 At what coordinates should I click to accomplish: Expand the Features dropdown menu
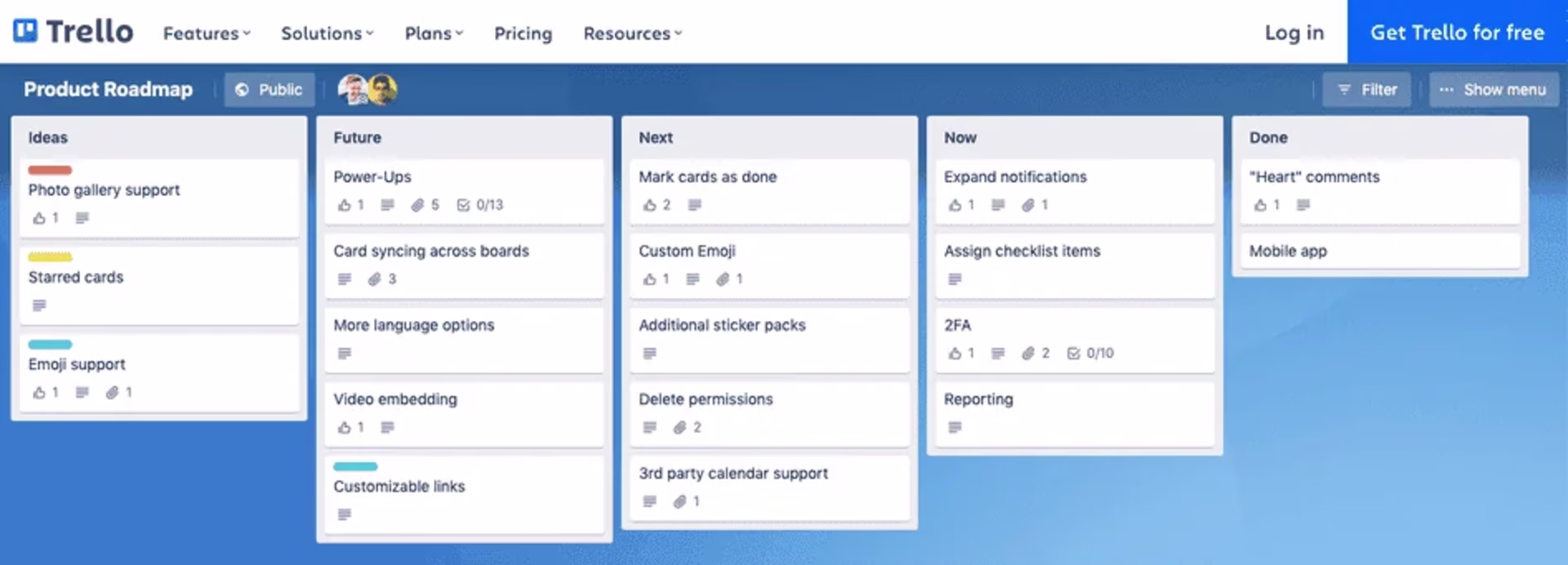207,33
